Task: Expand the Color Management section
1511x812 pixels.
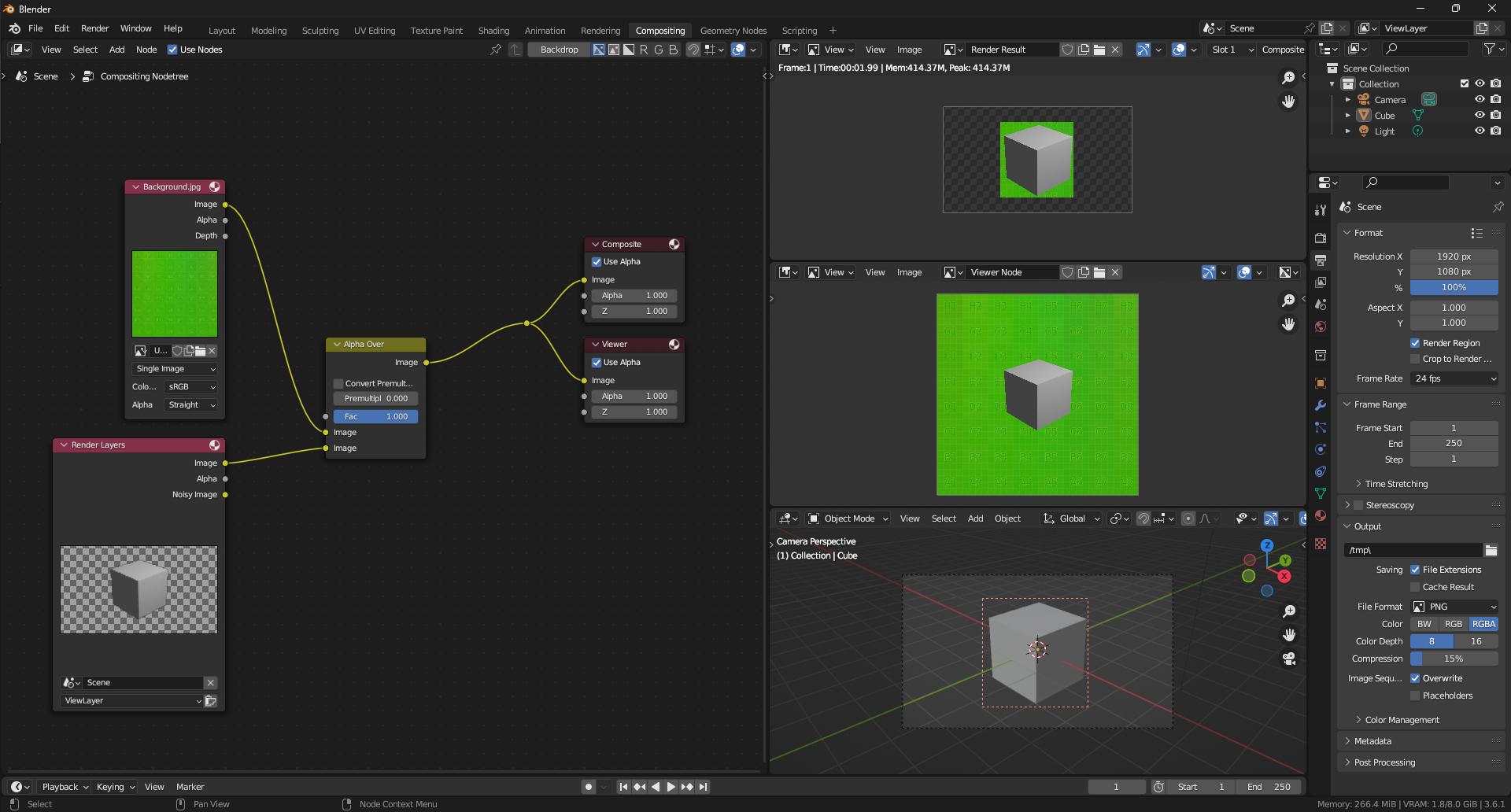Action: (x=1402, y=720)
